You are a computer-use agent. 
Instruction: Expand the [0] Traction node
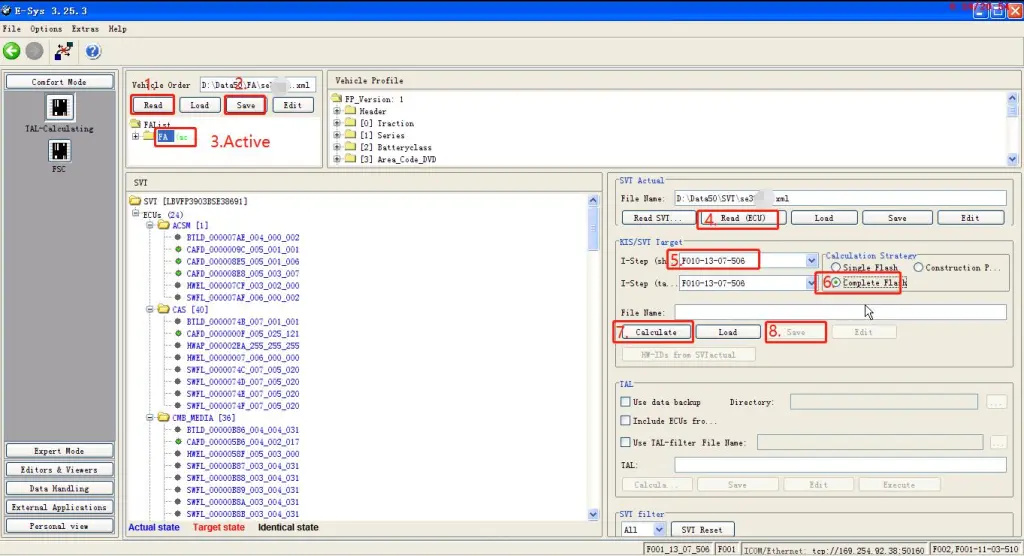point(337,123)
